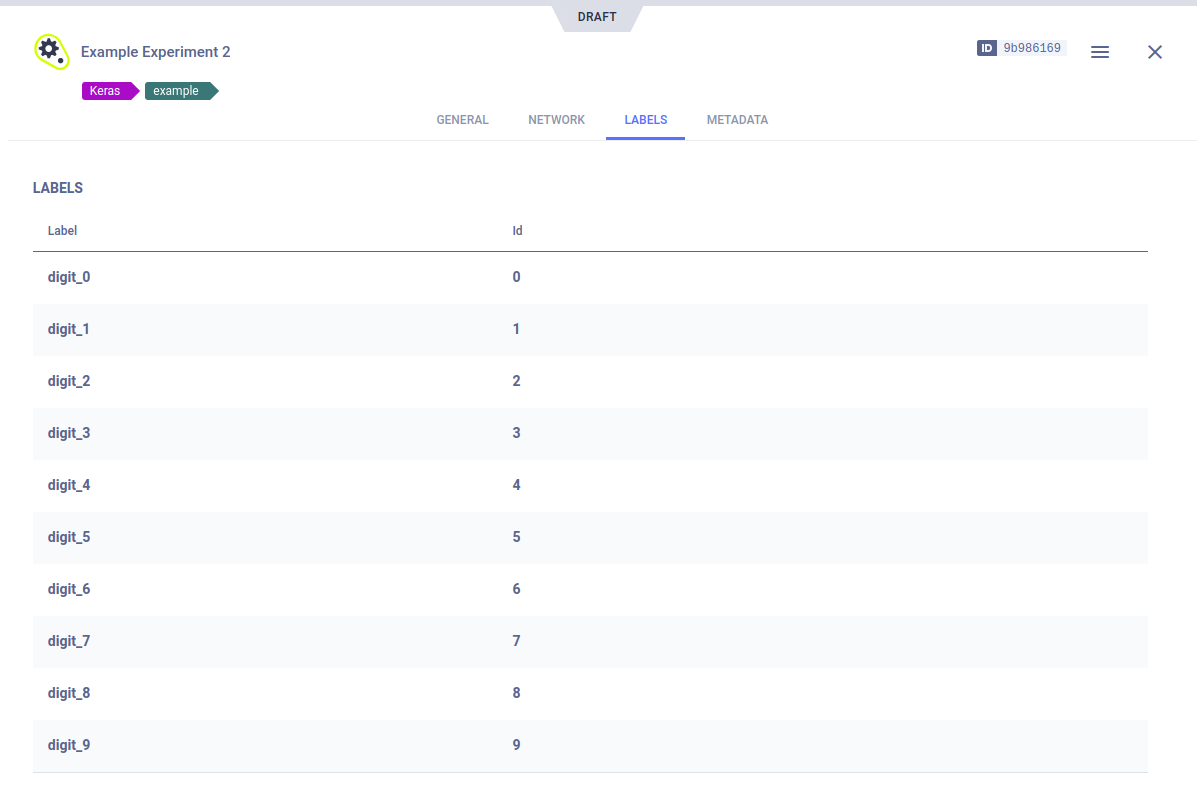Image resolution: width=1197 pixels, height=807 pixels.
Task: Click the Id value 7 in digit_7 row
Action: (x=516, y=641)
